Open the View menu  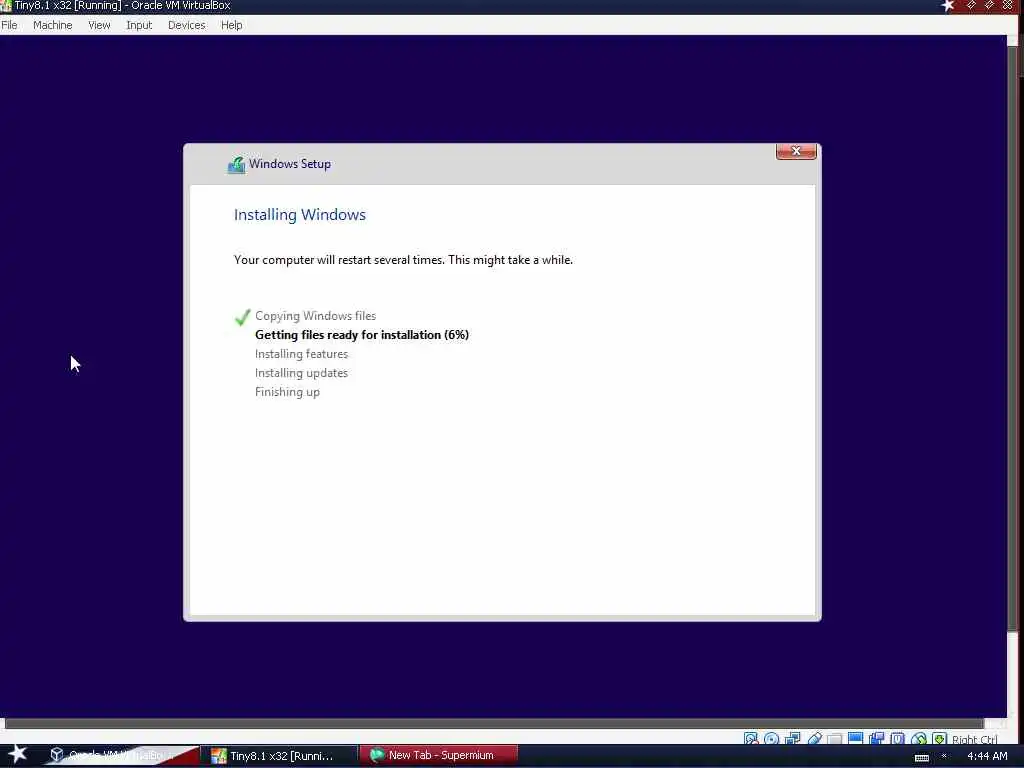tap(99, 25)
